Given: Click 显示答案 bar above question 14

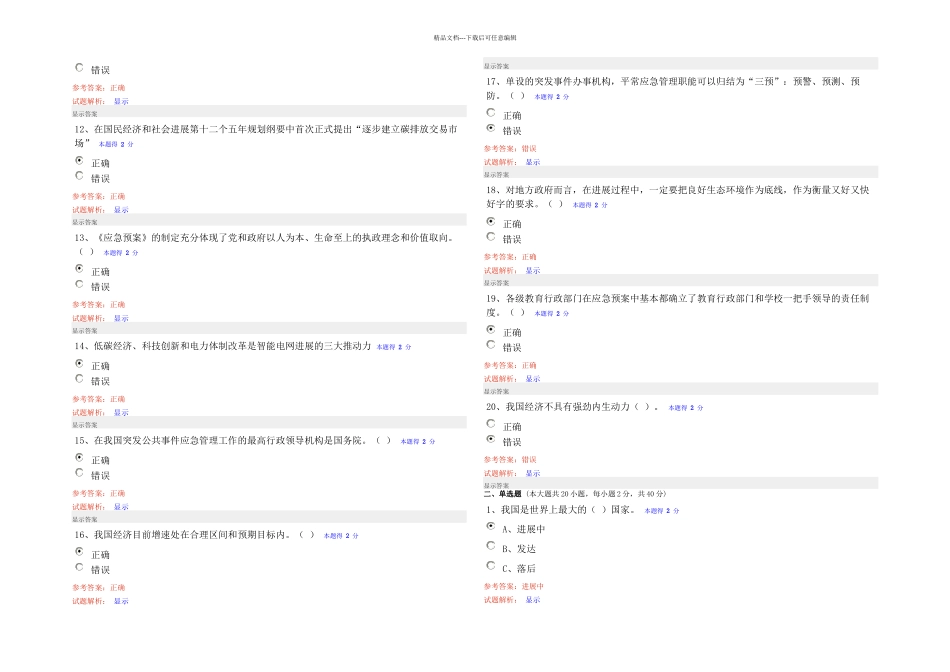Looking at the screenshot, I should click(x=269, y=328).
